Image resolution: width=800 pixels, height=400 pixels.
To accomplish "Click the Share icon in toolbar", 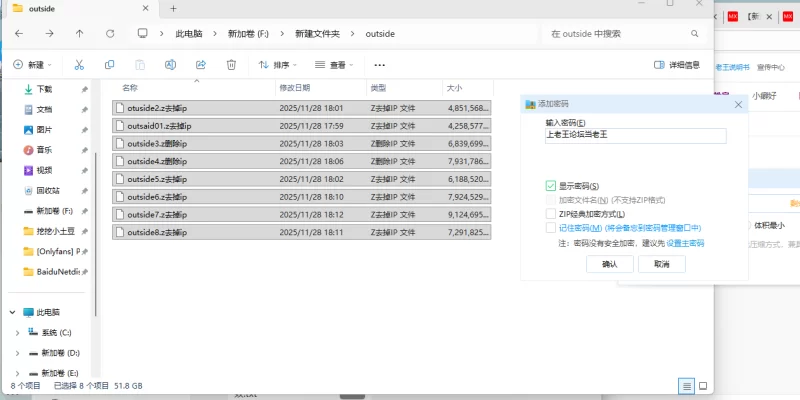I will (x=200, y=65).
